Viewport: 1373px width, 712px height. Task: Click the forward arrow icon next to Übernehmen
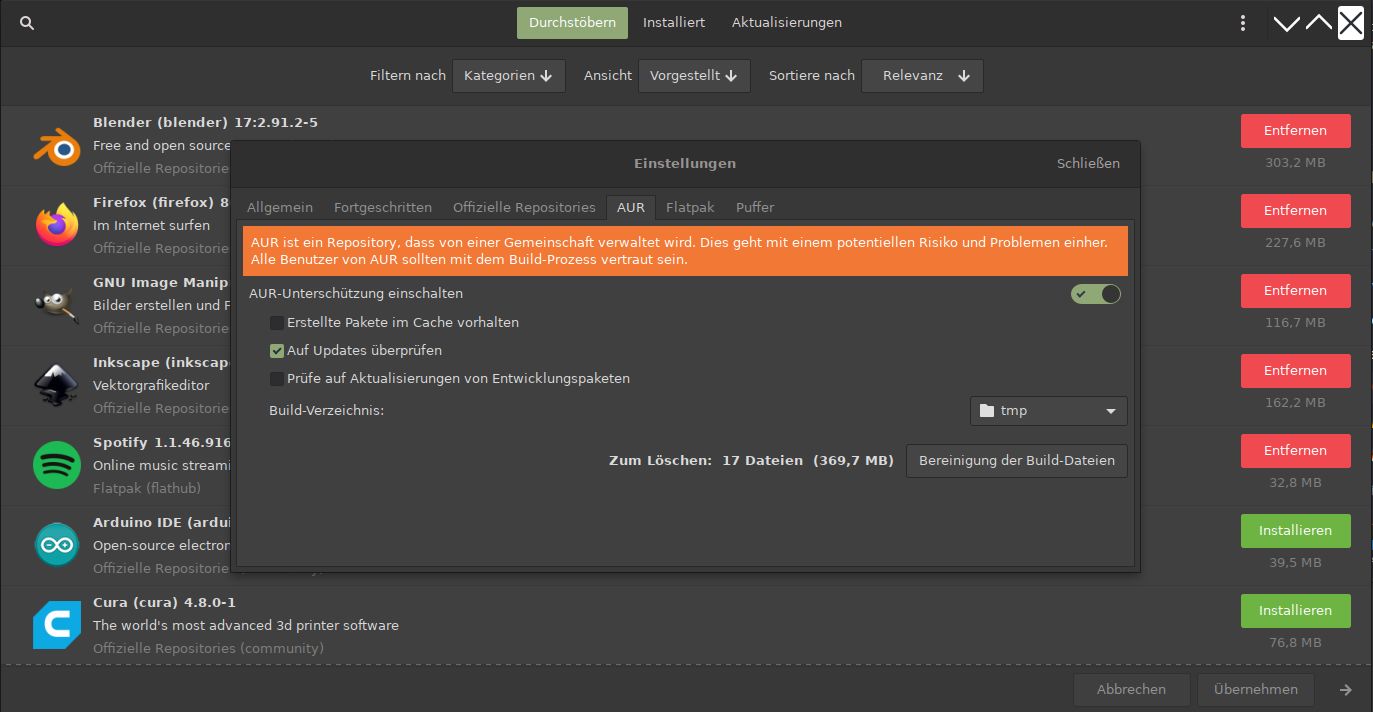coord(1346,689)
